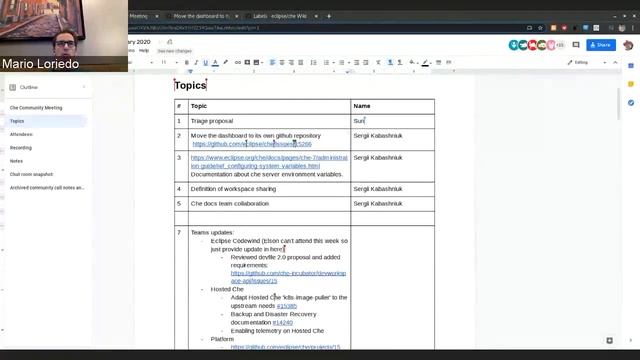
Task: Open the github.com/eclipse/che/issues link
Action: coord(252,144)
